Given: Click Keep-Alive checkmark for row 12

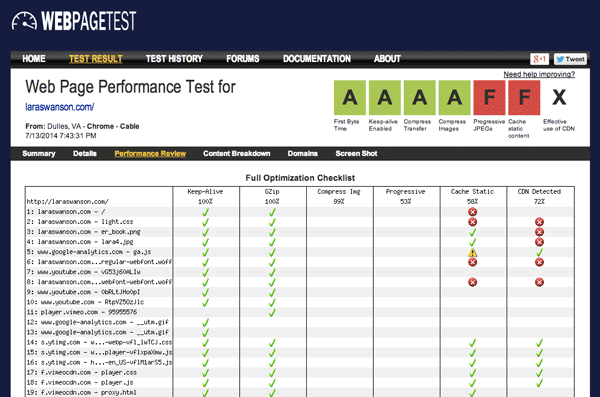Looking at the screenshot, I should (x=205, y=322).
